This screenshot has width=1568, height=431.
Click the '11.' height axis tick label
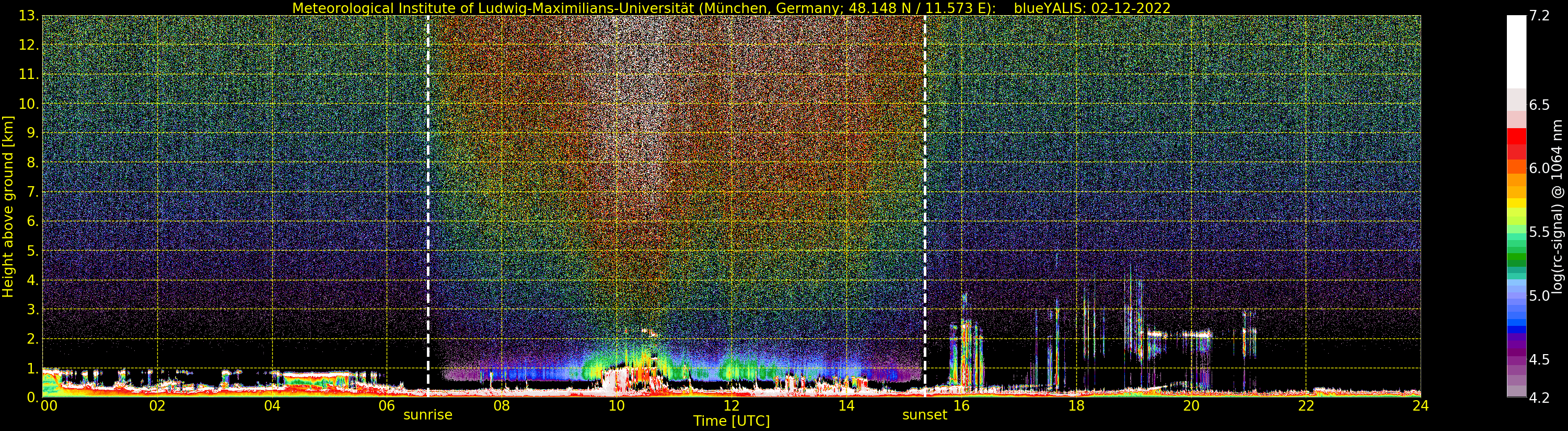point(29,74)
